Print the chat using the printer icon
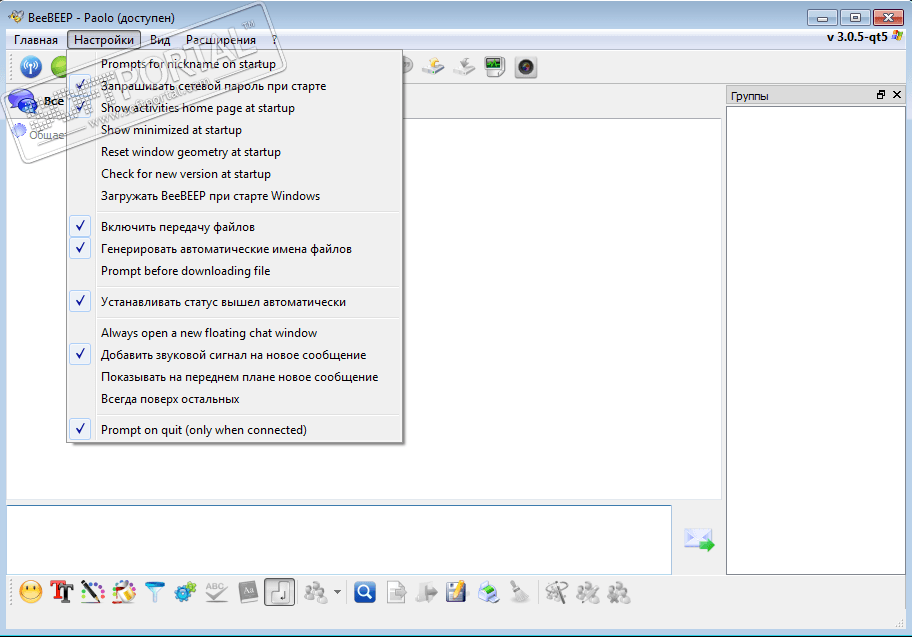Viewport: 912px width, 637px height. 489,592
